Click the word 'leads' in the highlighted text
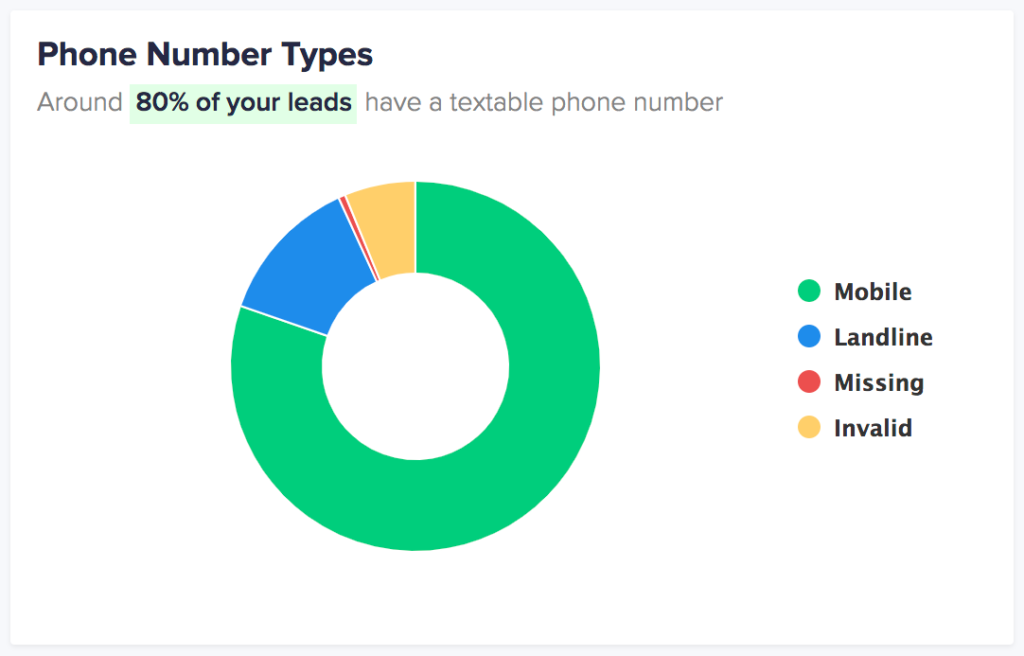The width and height of the screenshot is (1024, 656). tap(319, 103)
